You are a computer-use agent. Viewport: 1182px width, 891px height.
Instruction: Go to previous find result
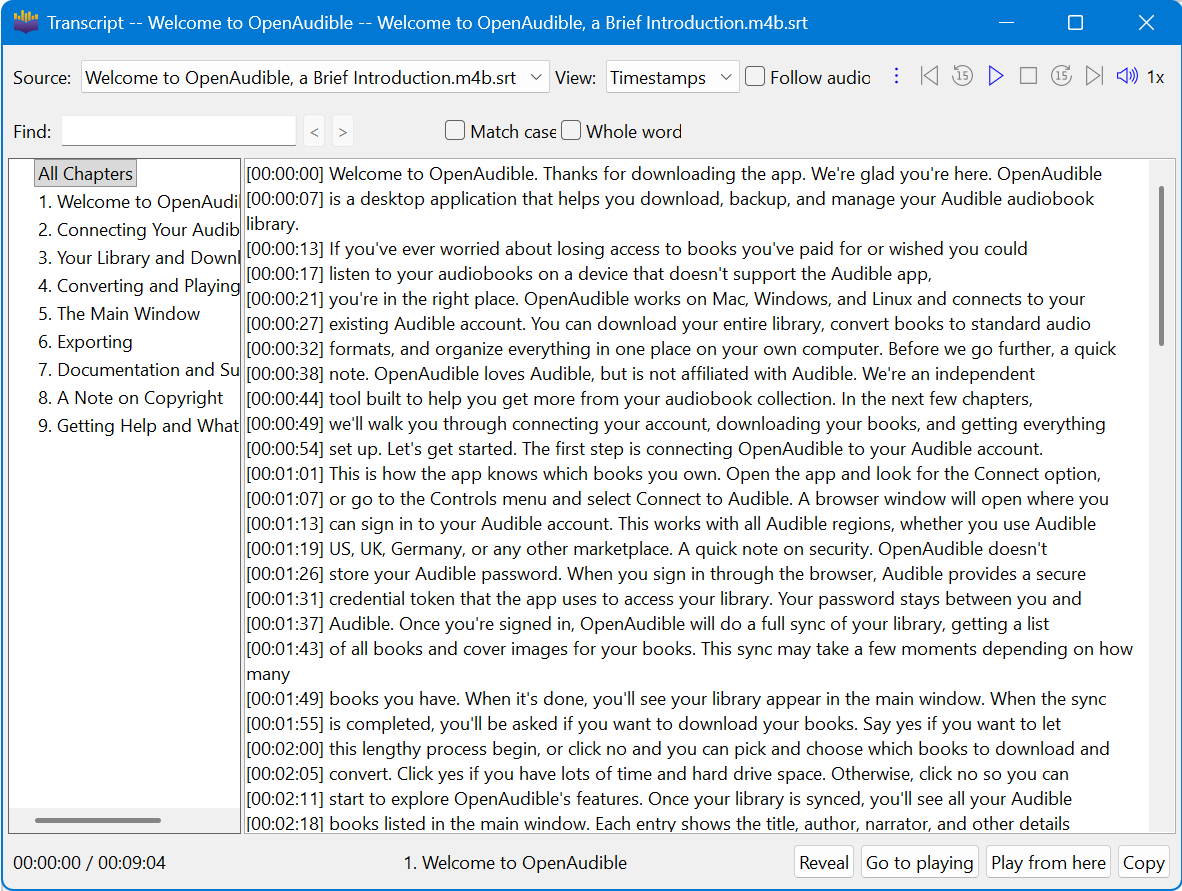pos(314,132)
